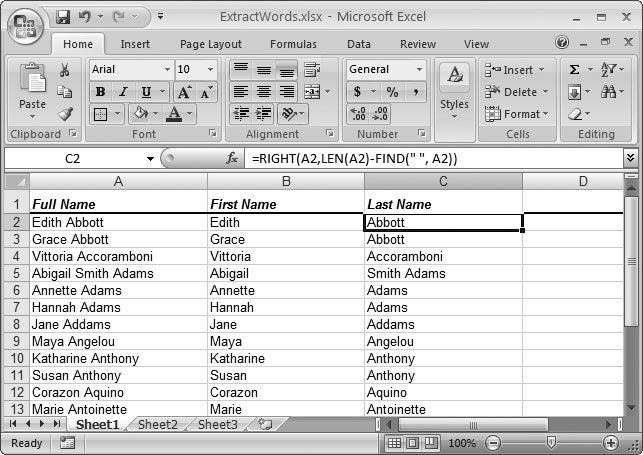Open the Insert ribbon tab
643x455 pixels.
click(135, 44)
